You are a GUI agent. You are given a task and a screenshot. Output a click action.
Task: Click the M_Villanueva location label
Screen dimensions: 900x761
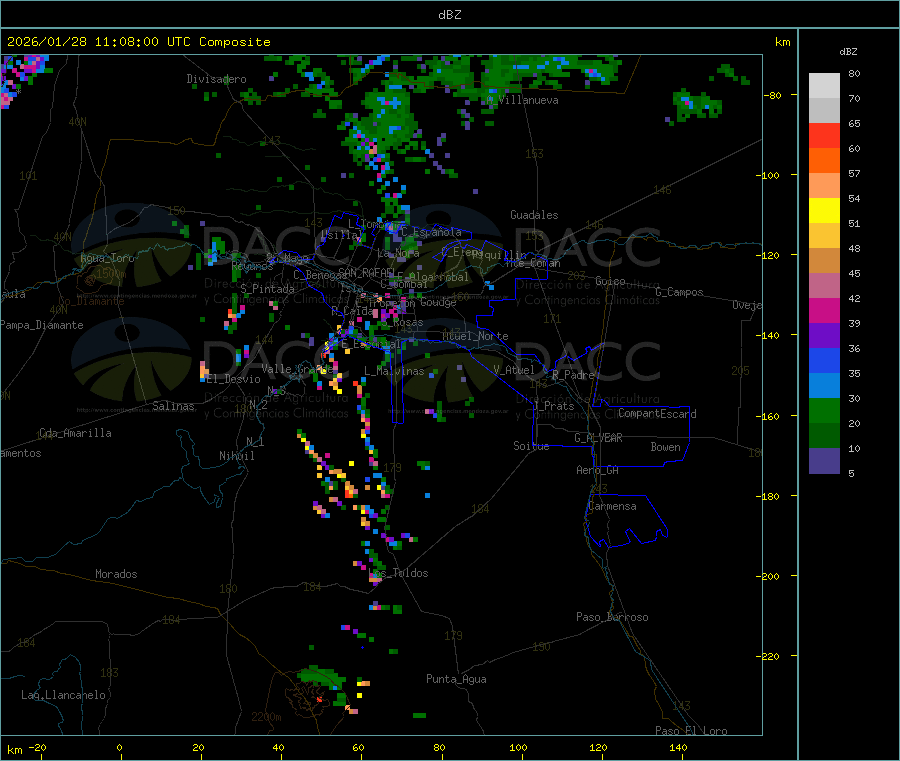[522, 100]
